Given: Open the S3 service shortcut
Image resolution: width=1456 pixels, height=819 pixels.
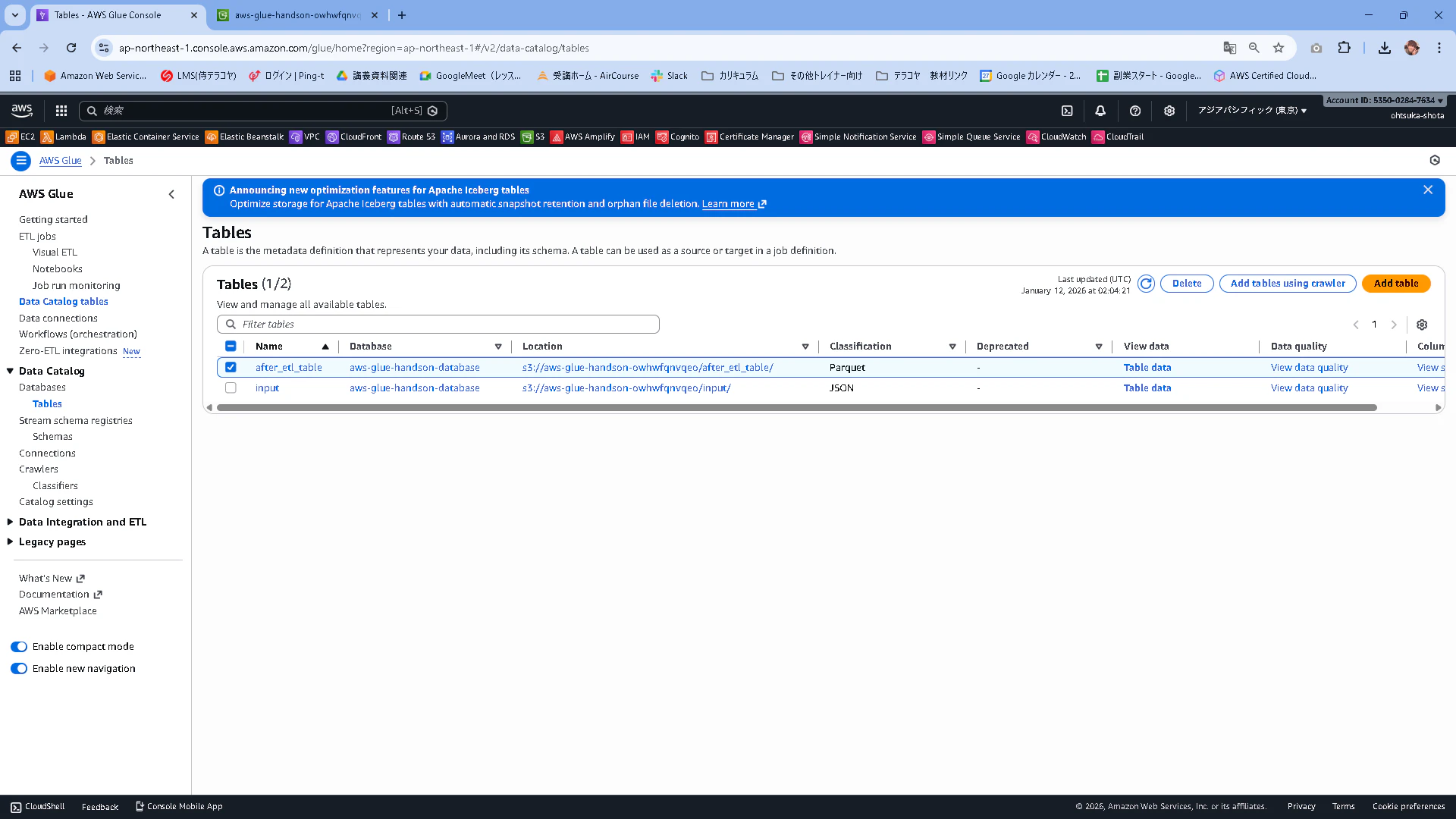Looking at the screenshot, I should pyautogui.click(x=533, y=137).
